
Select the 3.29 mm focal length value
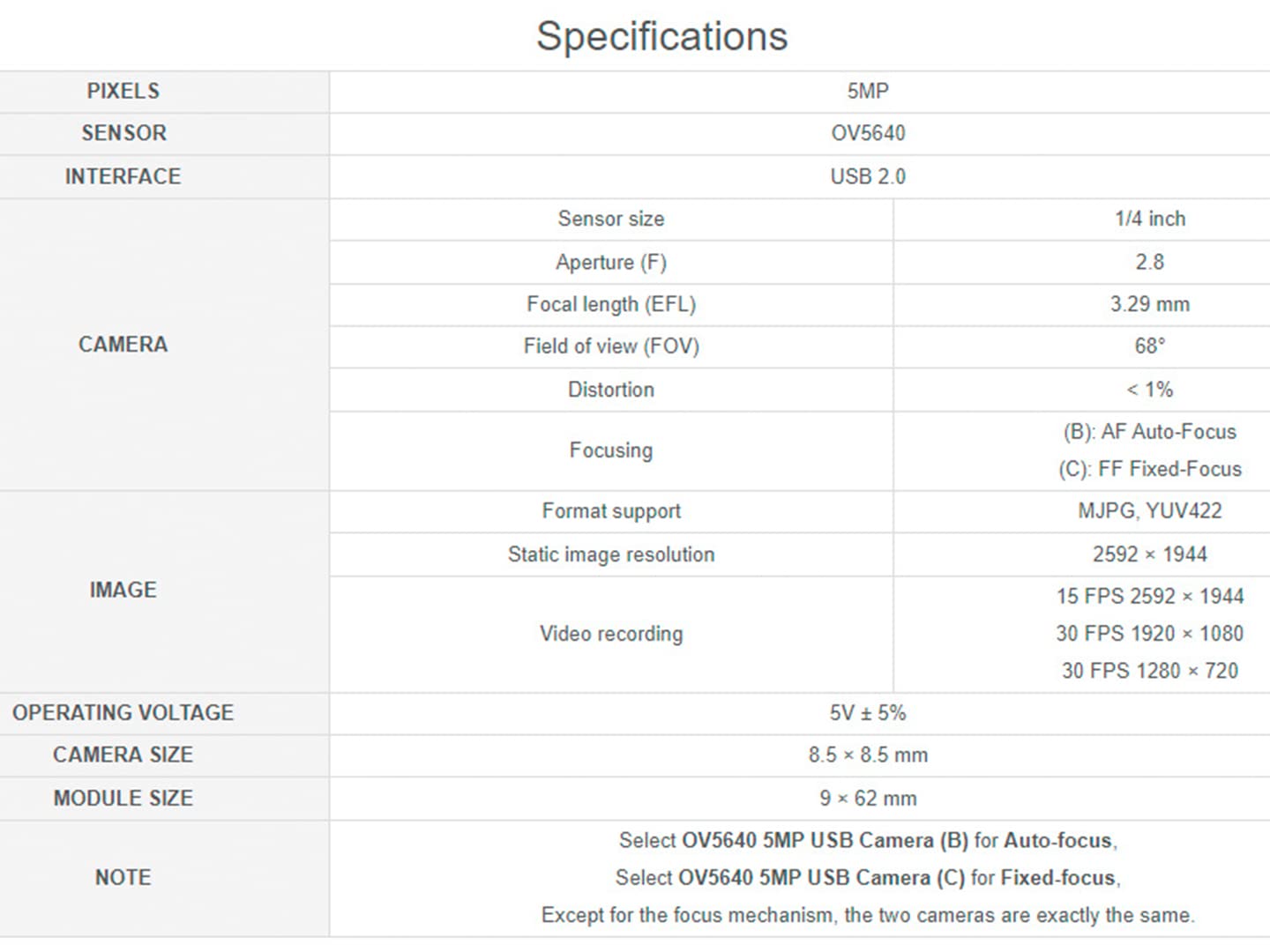[1150, 304]
